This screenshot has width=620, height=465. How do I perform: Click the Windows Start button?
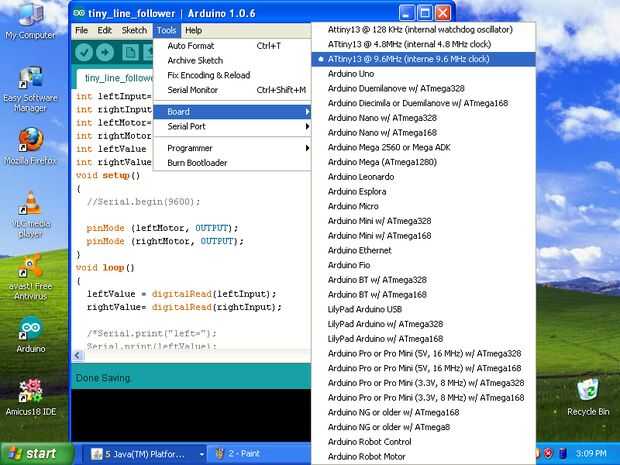pyautogui.click(x=37, y=454)
